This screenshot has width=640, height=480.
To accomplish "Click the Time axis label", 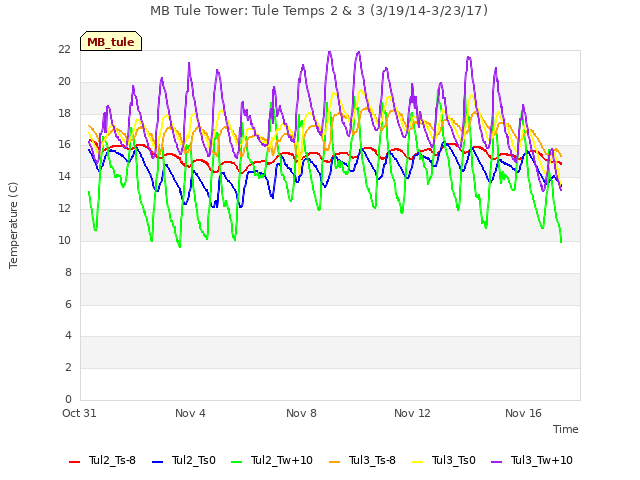I will pyautogui.click(x=566, y=429).
